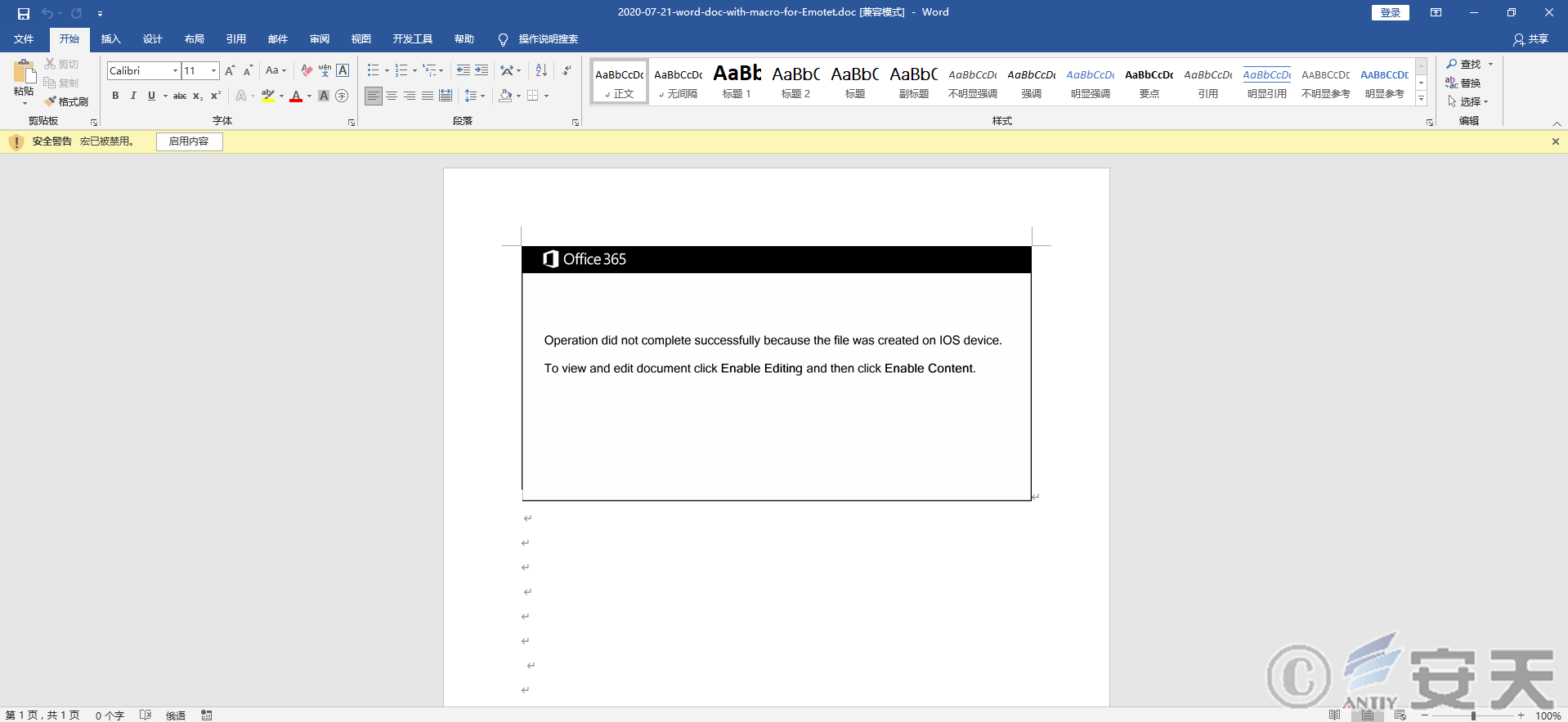The image size is (1568, 722).
Task: Save the document with the floppy disk icon
Action: [24, 13]
